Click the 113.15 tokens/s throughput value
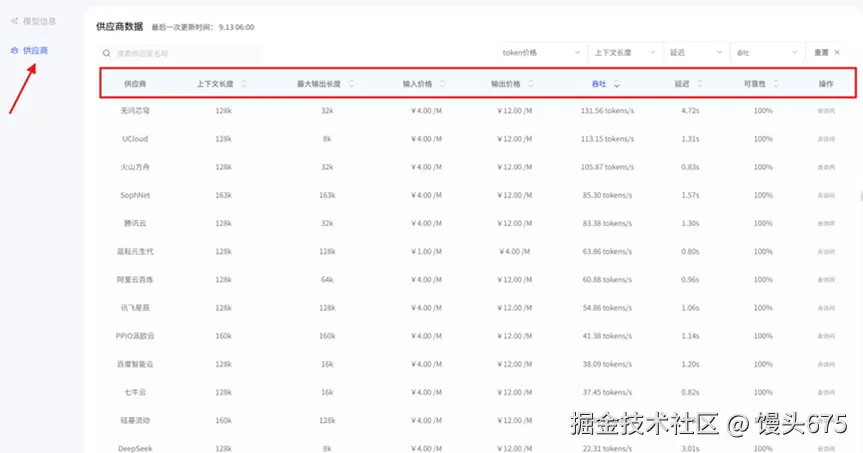Screen dimensions: 863x453 pos(607,139)
